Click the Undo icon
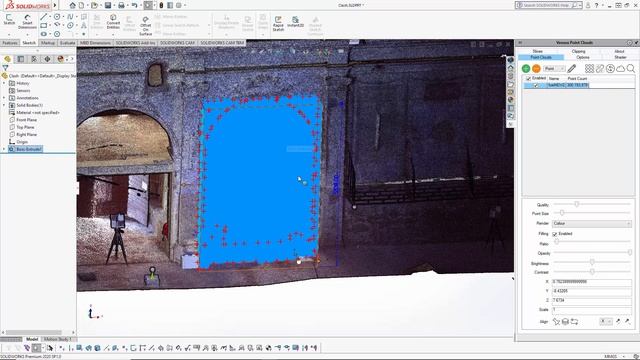This screenshot has height=360, width=640. click(134, 5)
